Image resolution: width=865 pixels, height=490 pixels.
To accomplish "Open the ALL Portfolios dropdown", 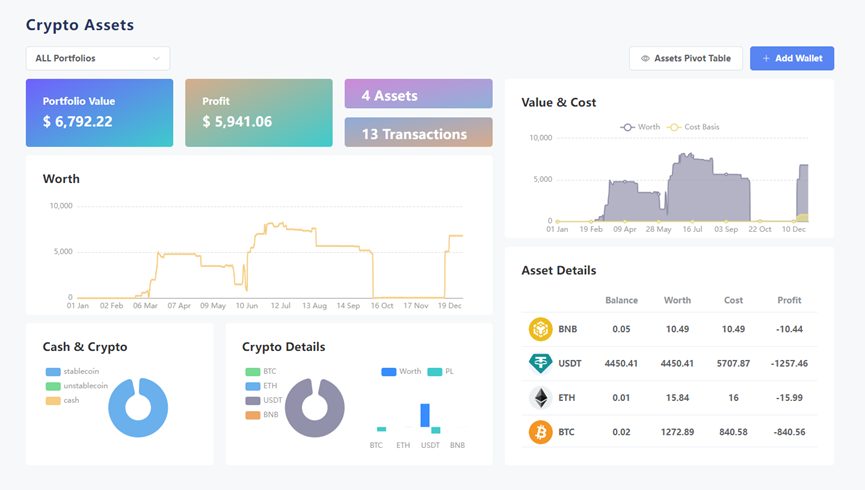I will tap(98, 58).
